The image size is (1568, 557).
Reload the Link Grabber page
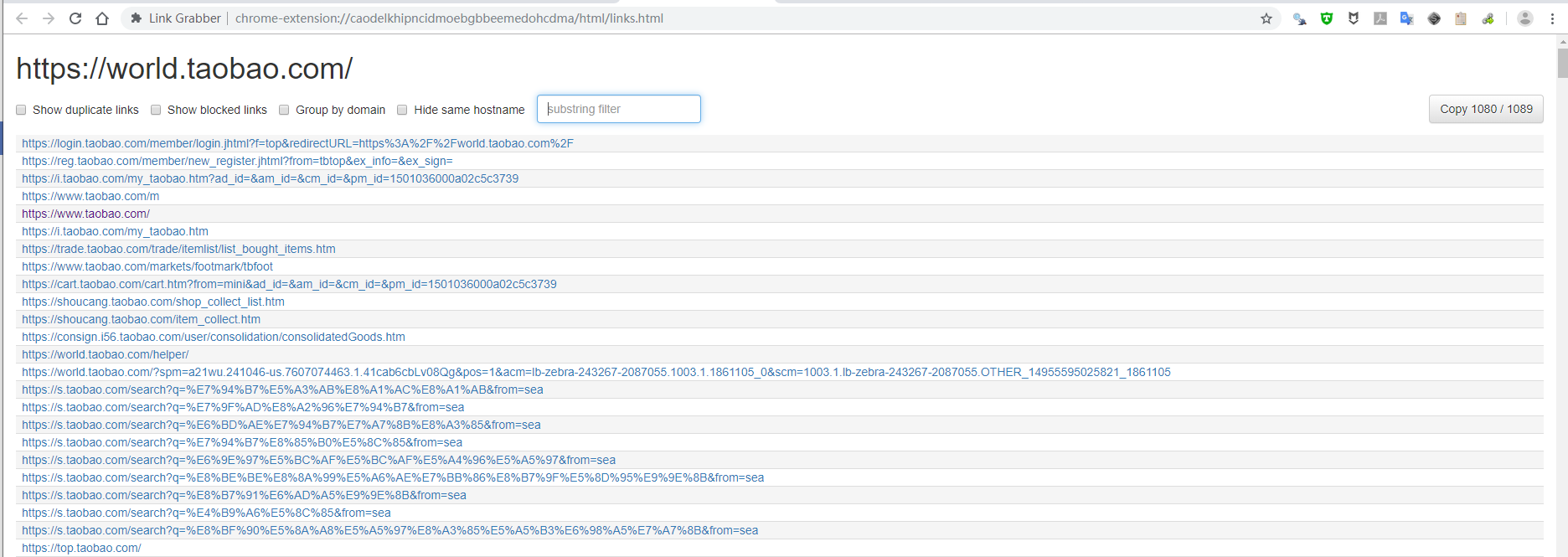(x=75, y=18)
